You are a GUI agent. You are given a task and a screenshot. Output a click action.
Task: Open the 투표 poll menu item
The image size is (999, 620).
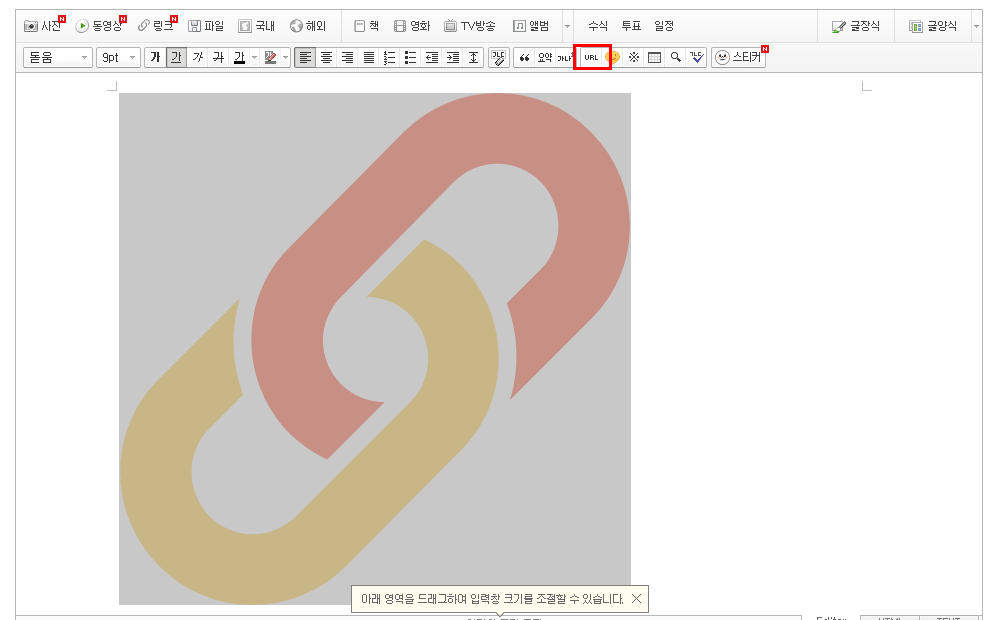[631, 26]
